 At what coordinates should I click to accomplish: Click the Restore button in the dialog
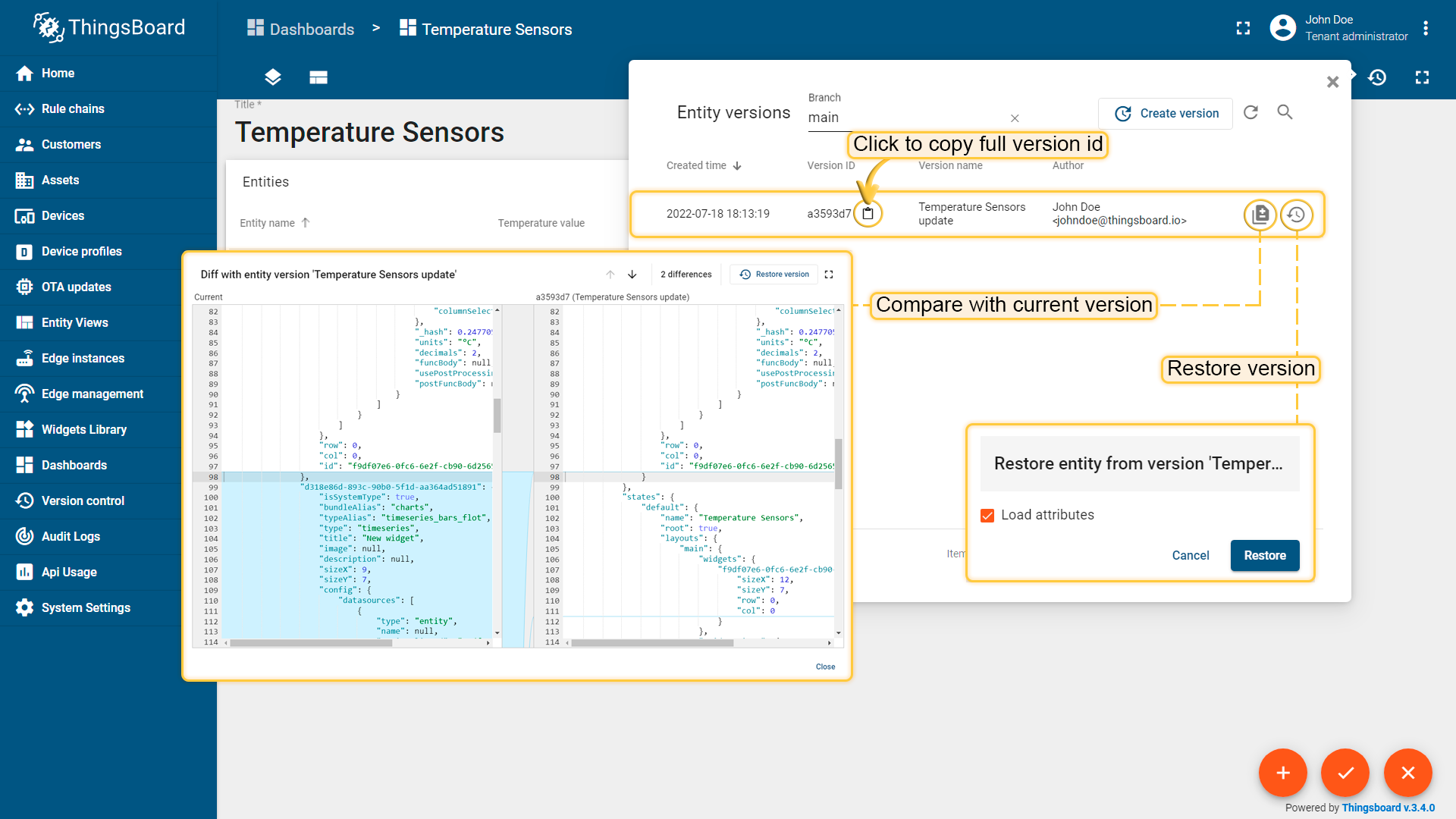point(1265,556)
